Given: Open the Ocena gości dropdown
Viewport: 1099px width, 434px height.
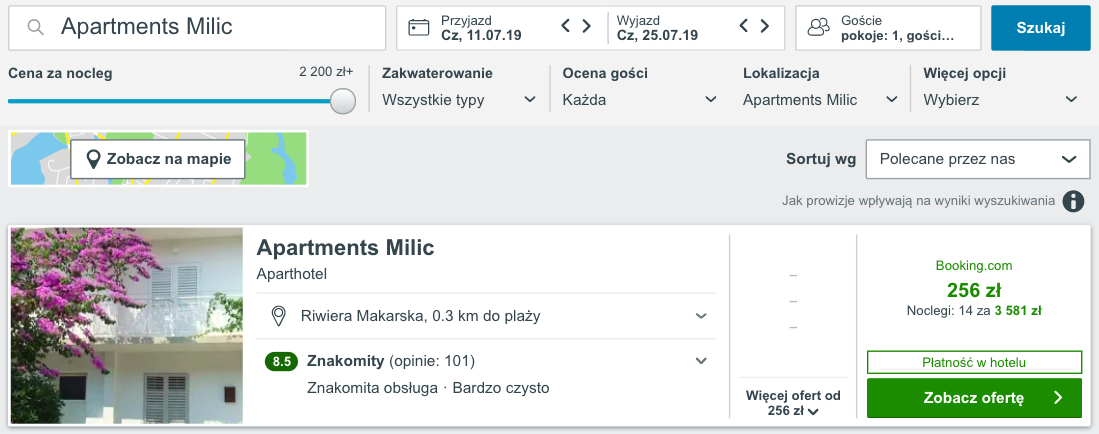Looking at the screenshot, I should coord(639,100).
